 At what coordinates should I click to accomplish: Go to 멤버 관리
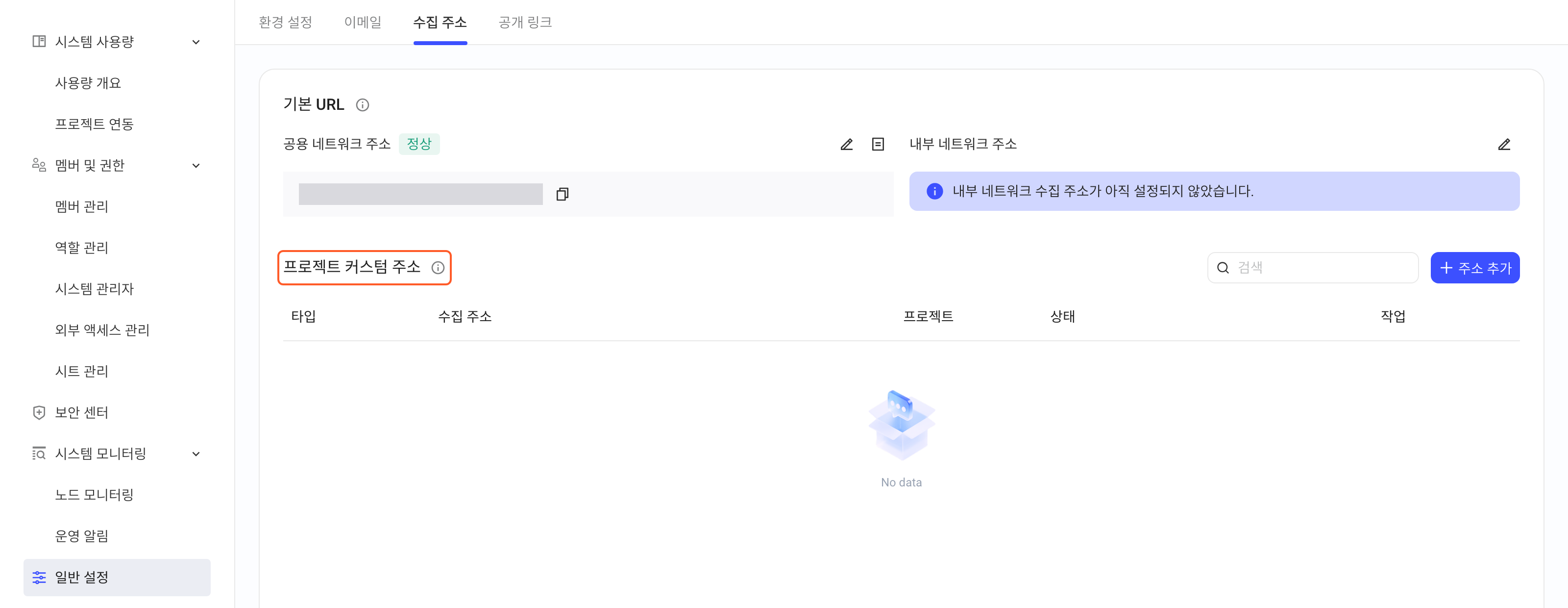[x=81, y=206]
